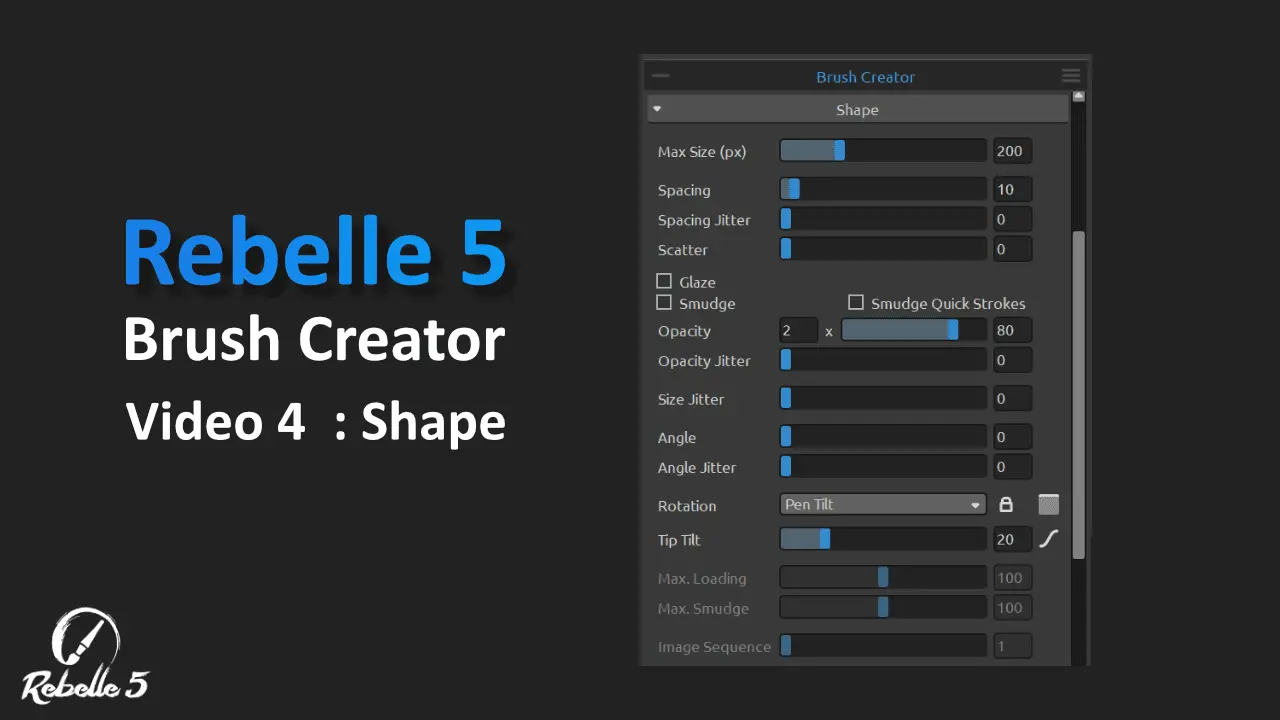Click the panel collapse dash icon

click(660, 76)
